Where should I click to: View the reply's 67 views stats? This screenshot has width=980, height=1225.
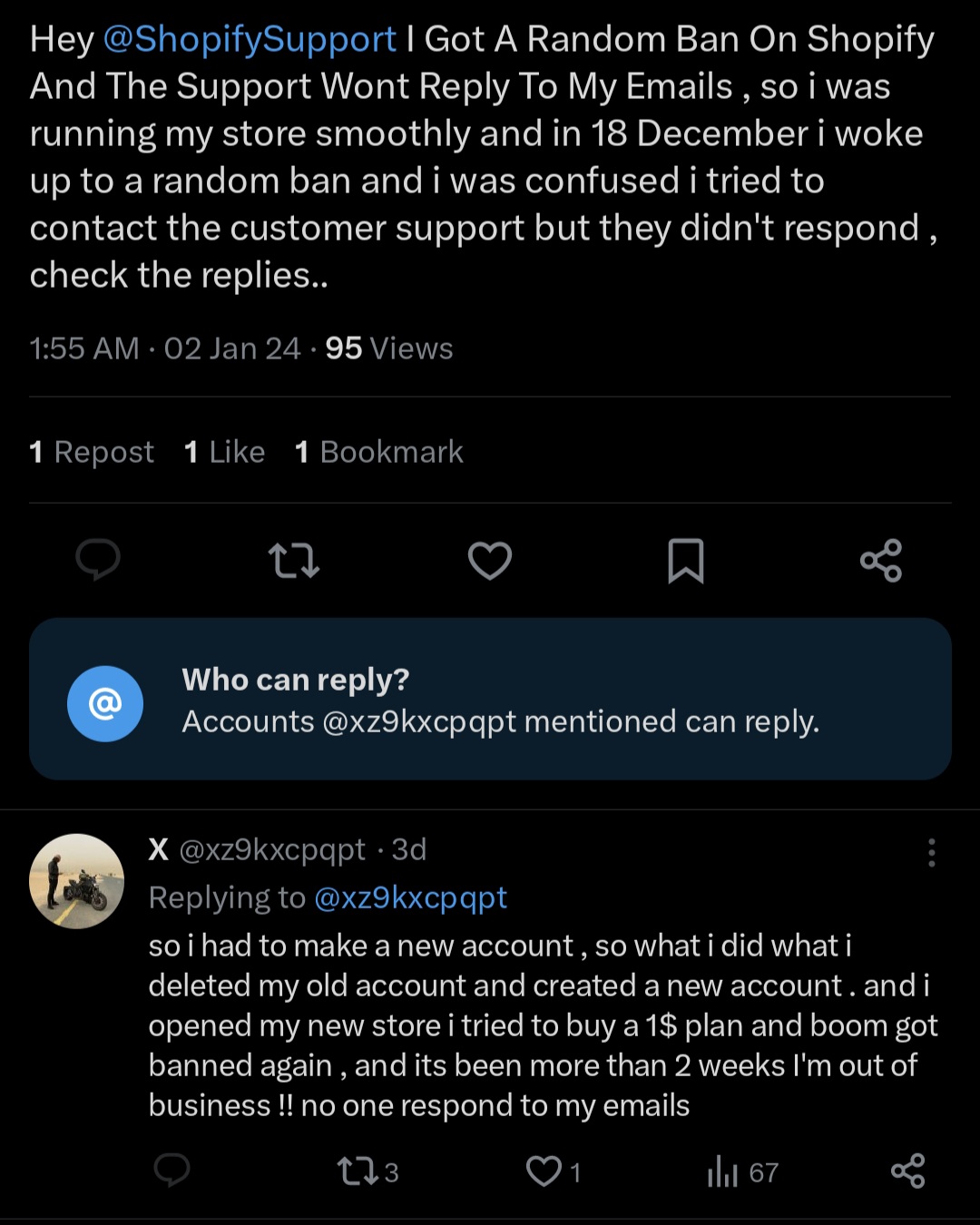click(x=742, y=1171)
